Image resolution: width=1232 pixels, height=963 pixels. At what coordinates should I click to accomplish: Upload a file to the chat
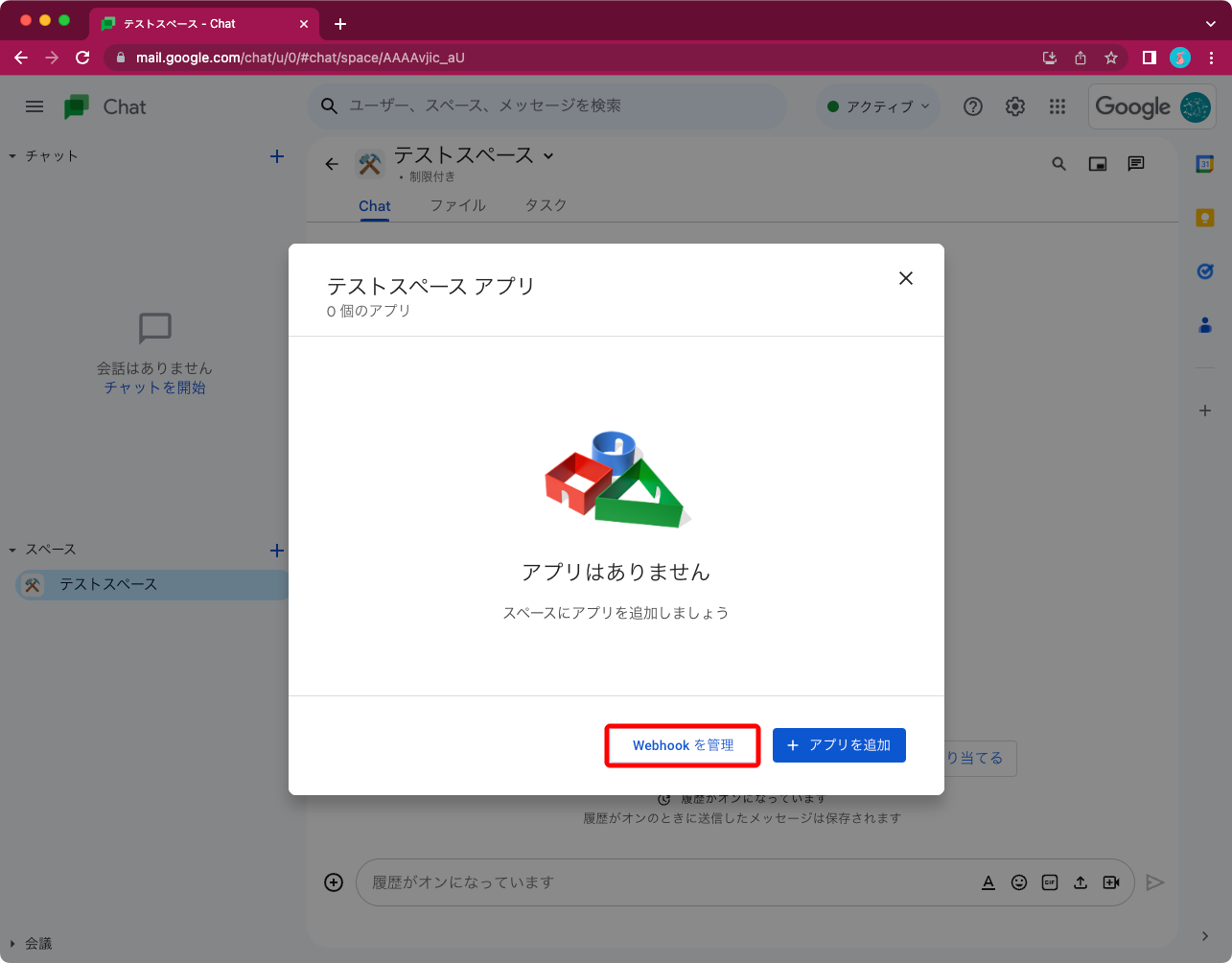(1081, 882)
